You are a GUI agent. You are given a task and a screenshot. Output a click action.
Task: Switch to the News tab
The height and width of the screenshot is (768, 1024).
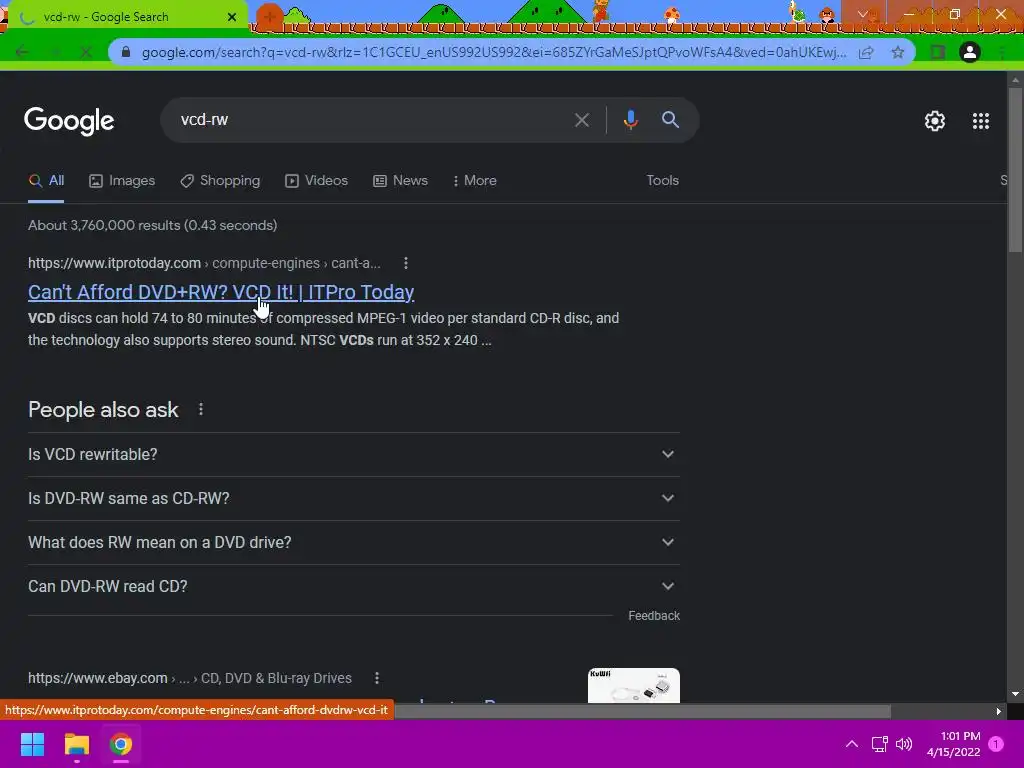click(400, 181)
